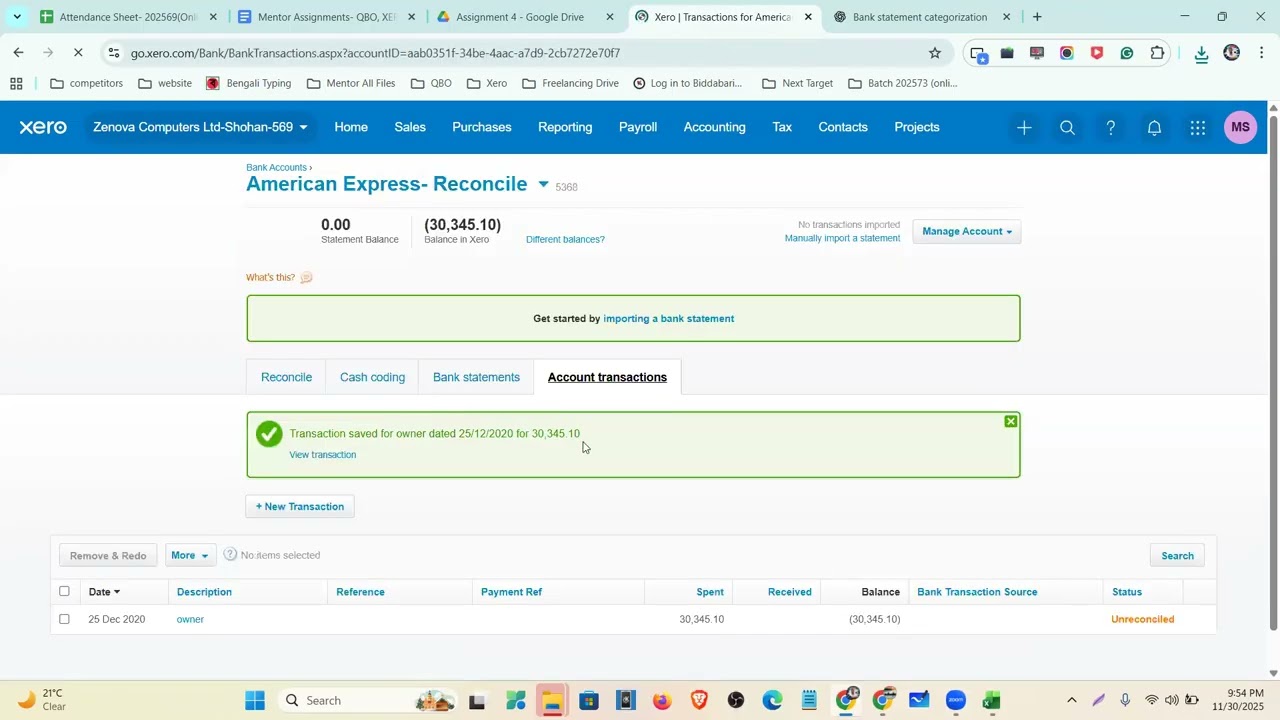Open Xero search magnifier icon
The image size is (1280, 720).
point(1067,128)
